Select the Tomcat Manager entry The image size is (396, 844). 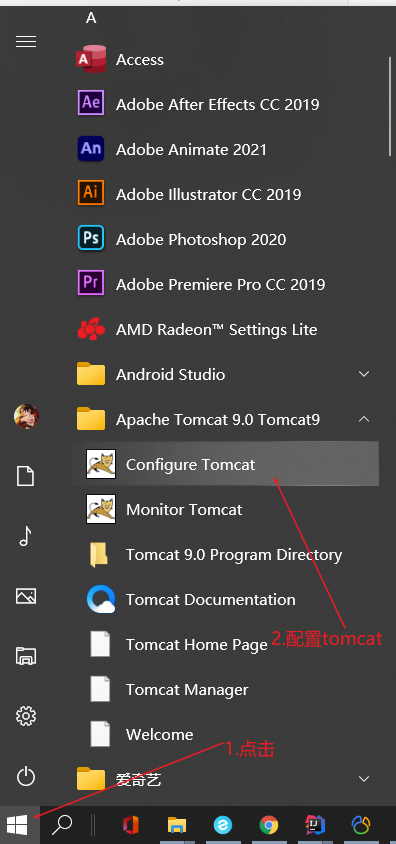225,689
